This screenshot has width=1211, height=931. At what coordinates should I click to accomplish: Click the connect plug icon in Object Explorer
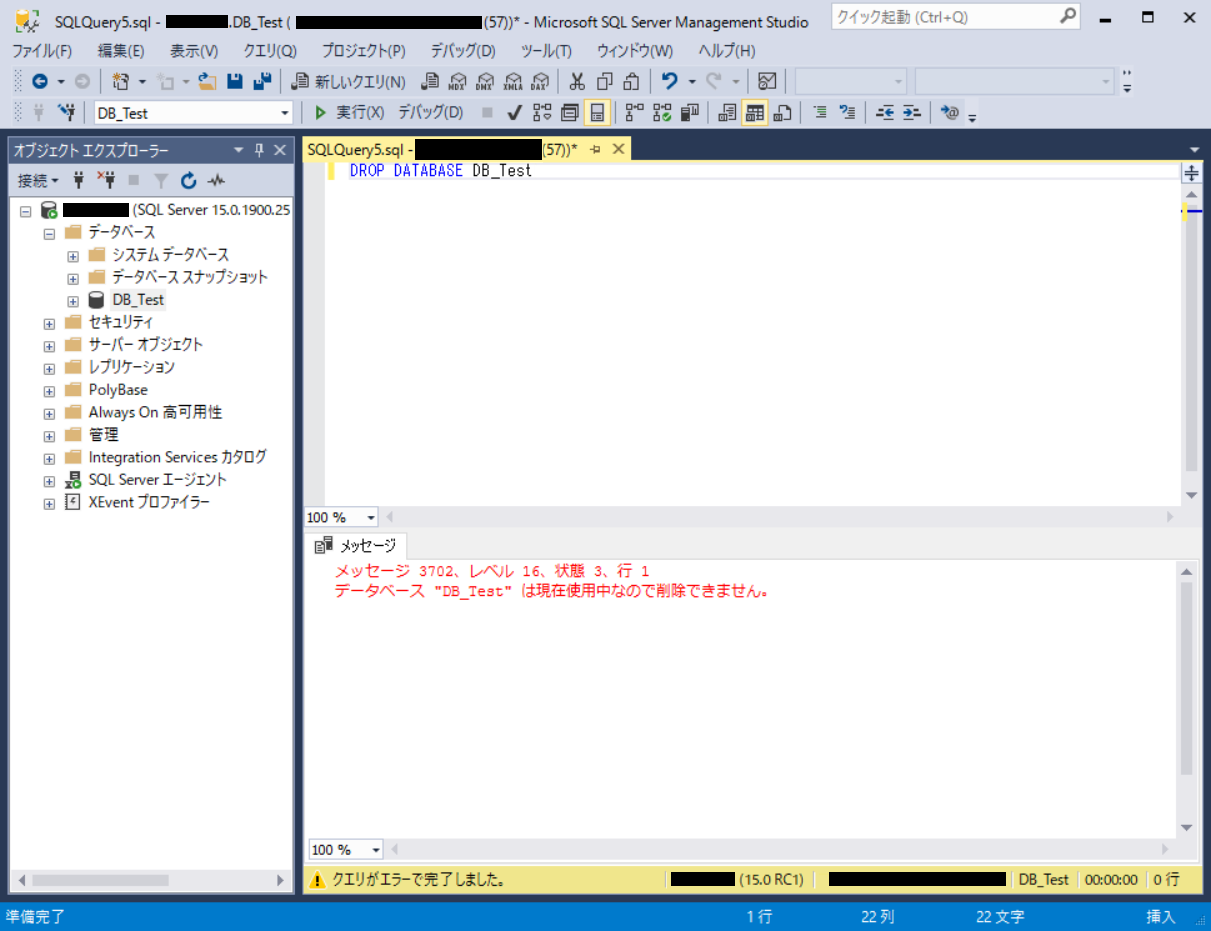(80, 181)
